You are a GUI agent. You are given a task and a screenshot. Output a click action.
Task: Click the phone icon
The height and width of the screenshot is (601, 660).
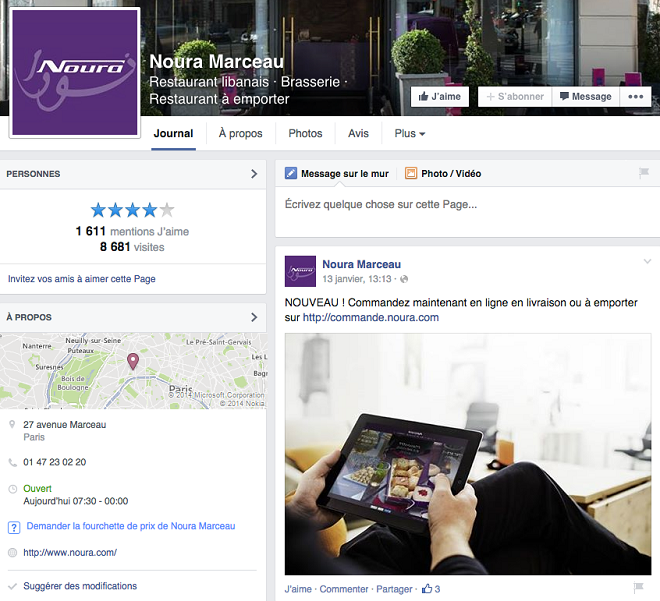[x=13, y=463]
